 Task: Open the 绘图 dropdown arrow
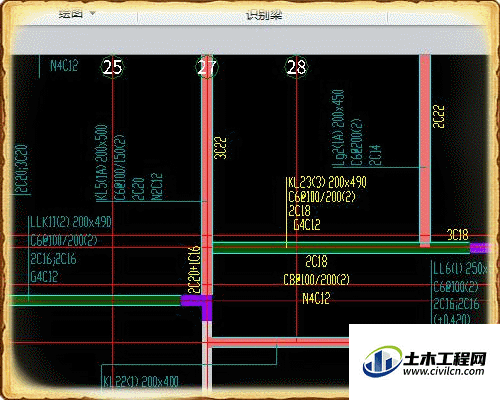(92, 13)
